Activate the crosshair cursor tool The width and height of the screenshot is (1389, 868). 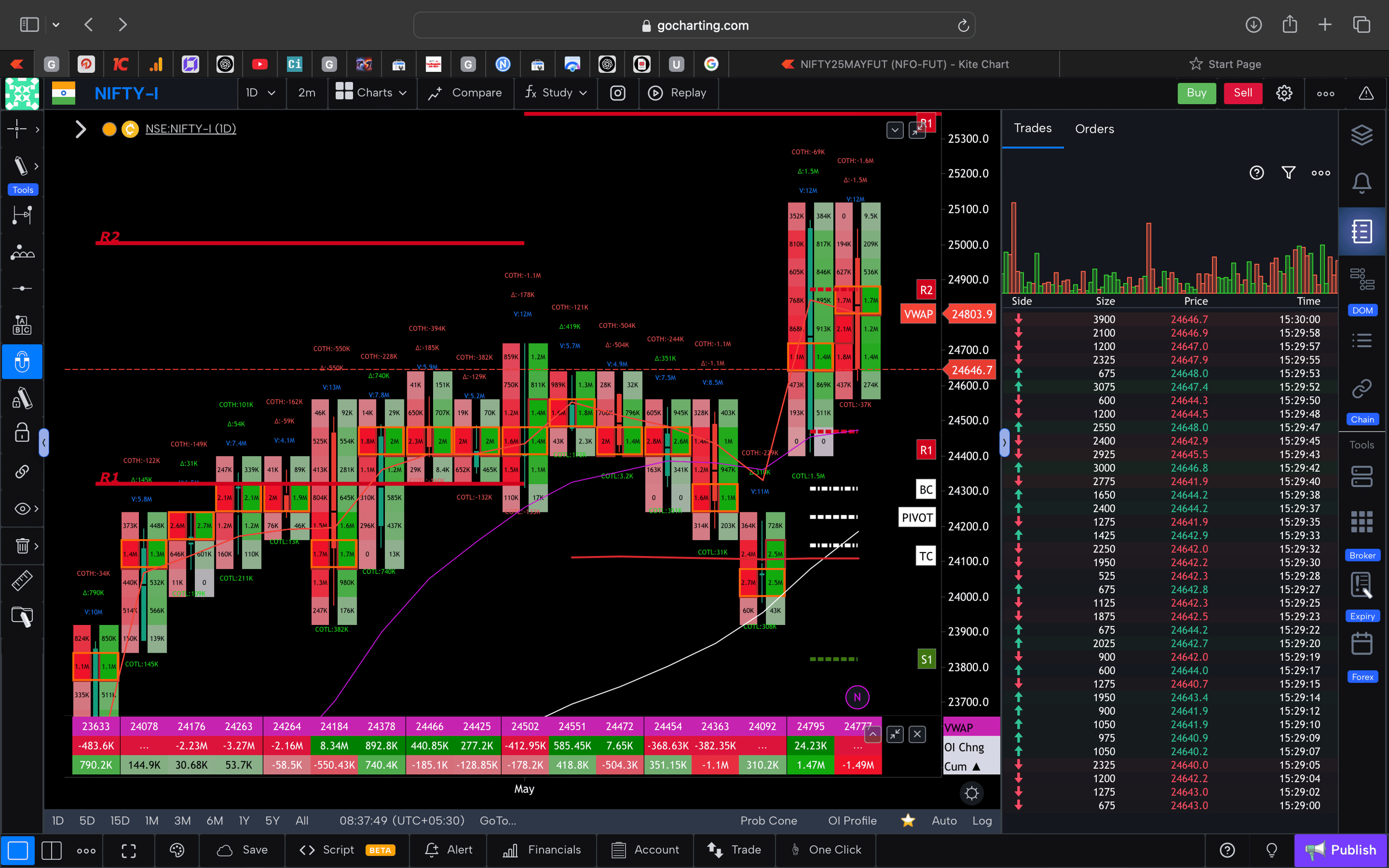[x=17, y=129]
